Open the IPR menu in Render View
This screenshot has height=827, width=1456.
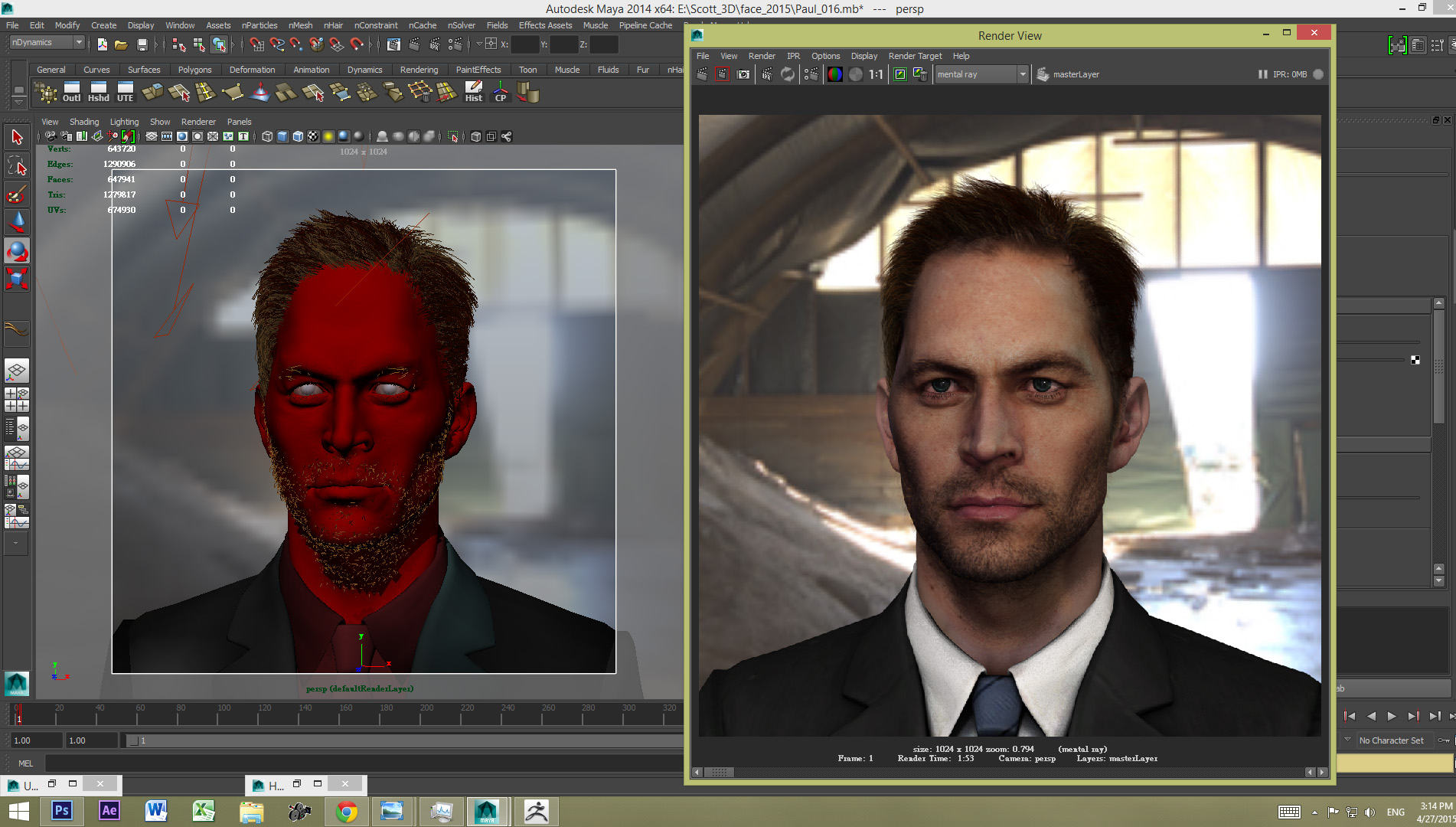793,56
